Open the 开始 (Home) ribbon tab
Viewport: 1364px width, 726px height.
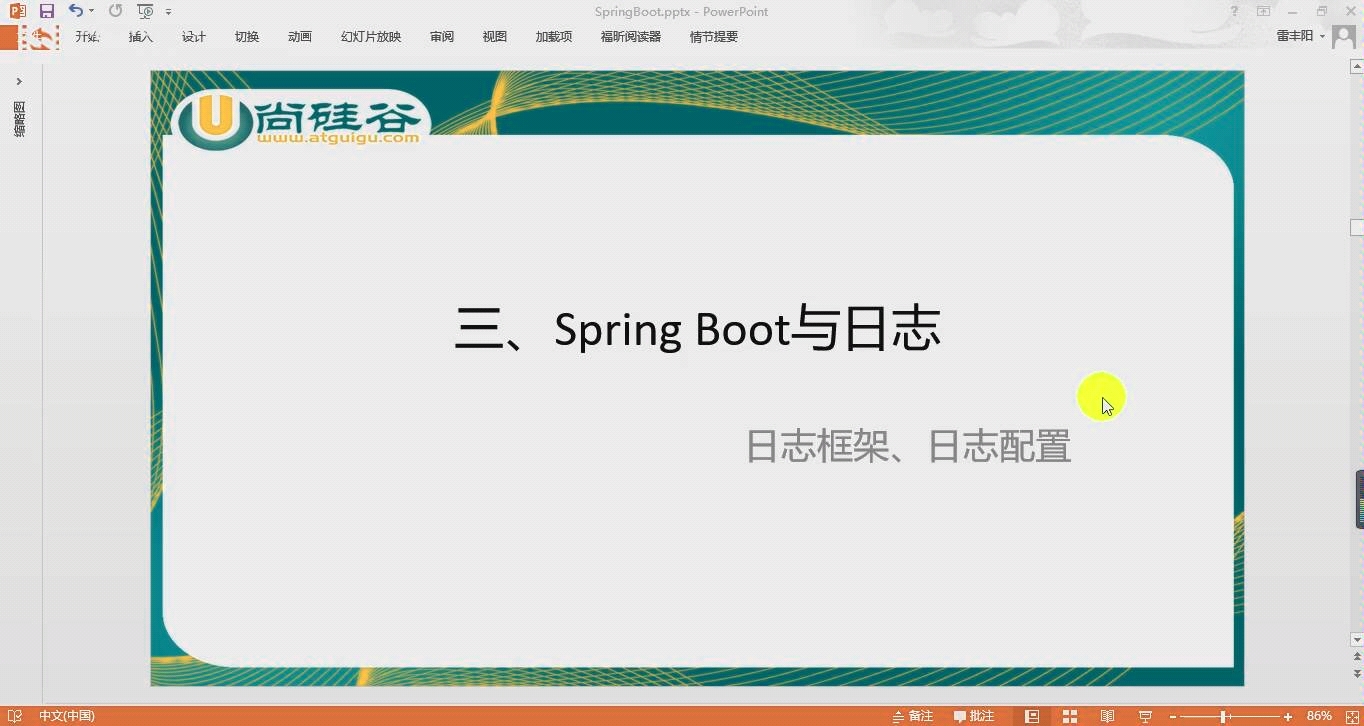tap(87, 37)
